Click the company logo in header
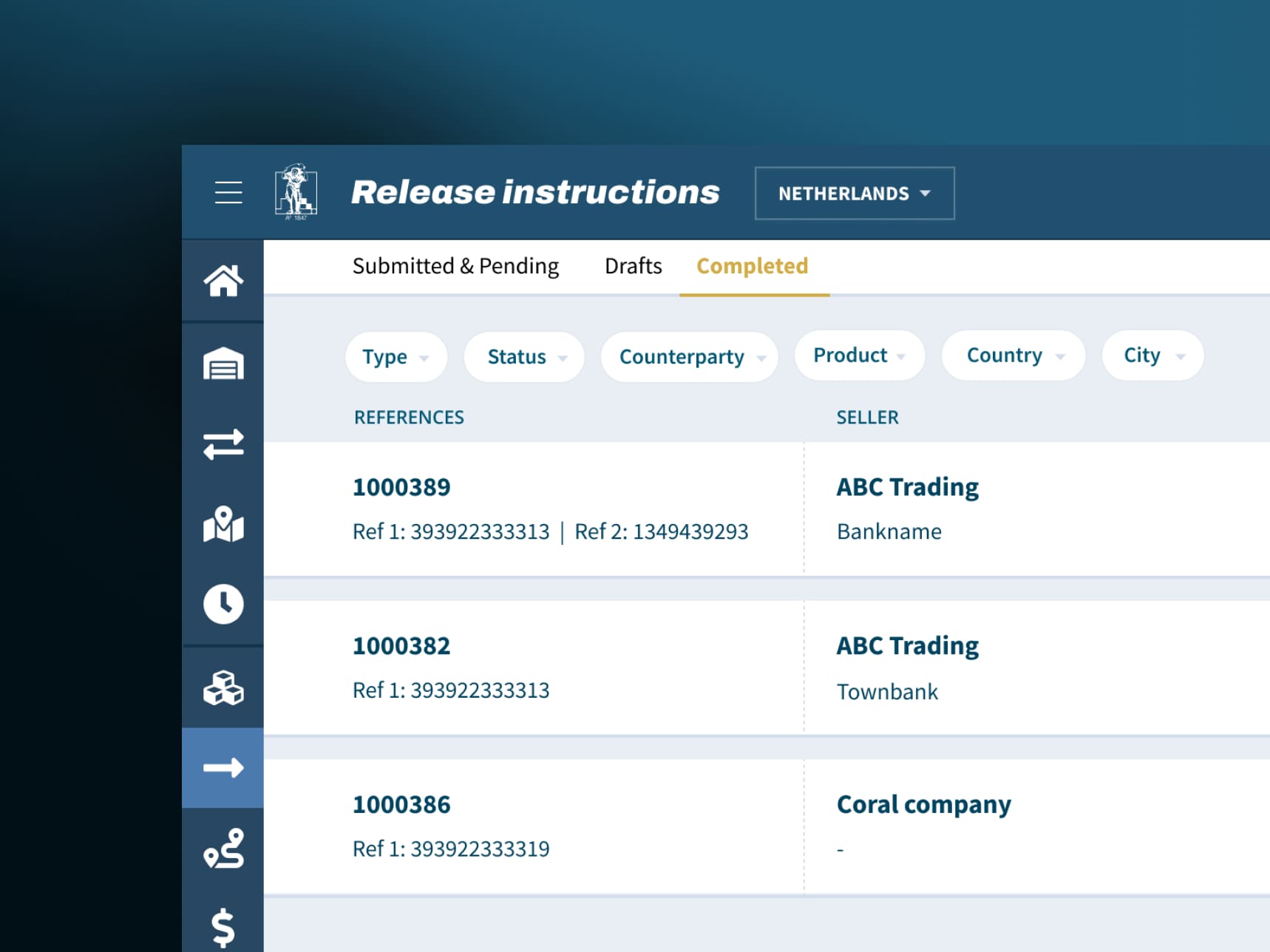The image size is (1270, 952). (296, 192)
